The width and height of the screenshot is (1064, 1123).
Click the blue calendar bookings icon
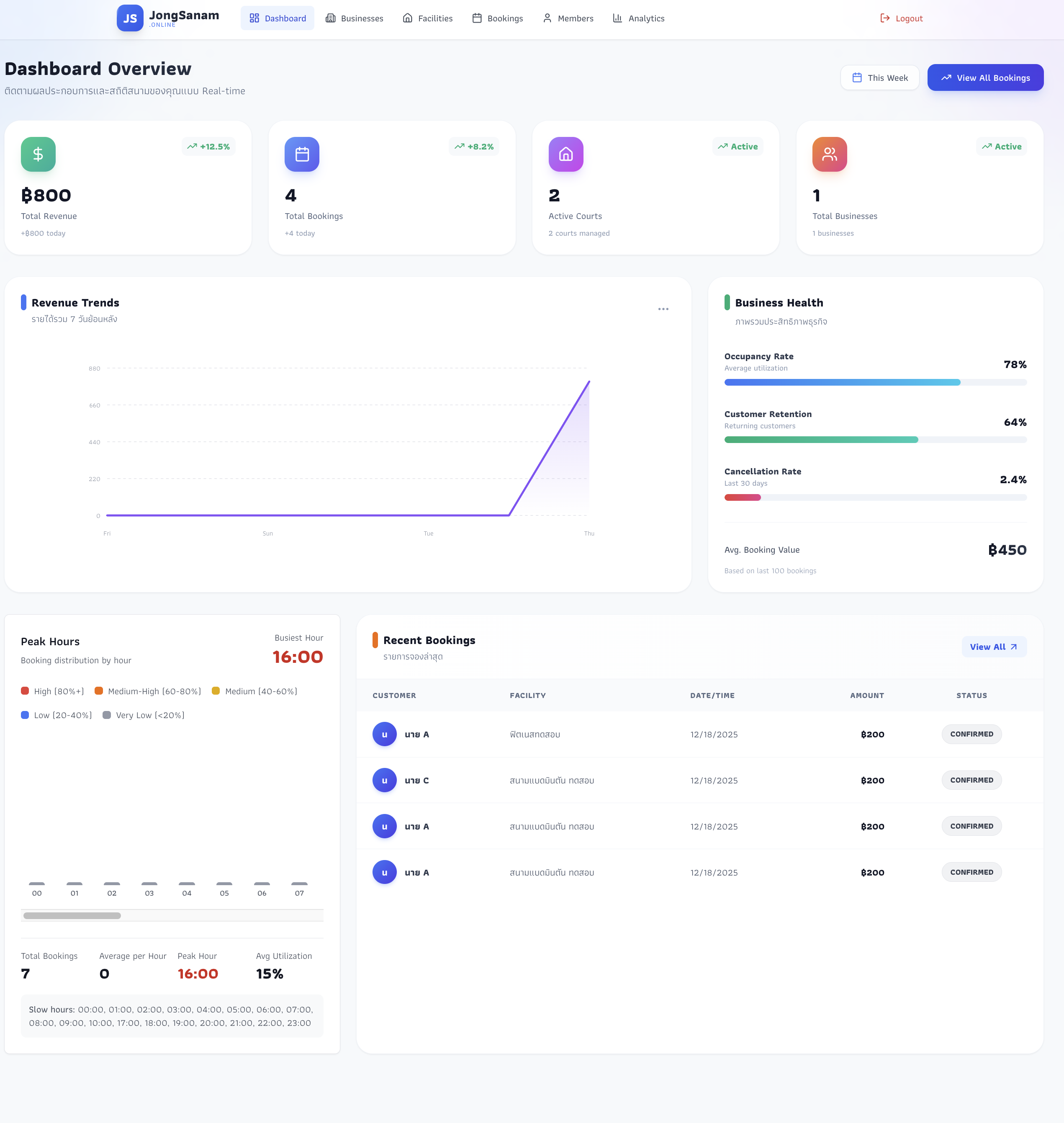[x=302, y=154]
